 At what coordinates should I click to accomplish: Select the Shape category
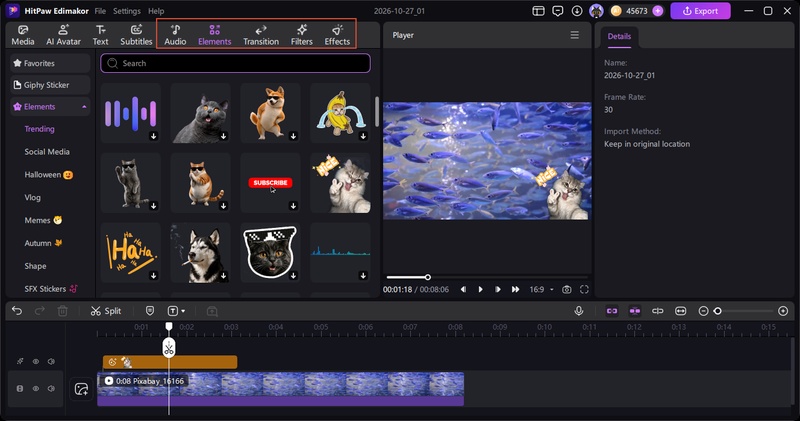point(35,266)
